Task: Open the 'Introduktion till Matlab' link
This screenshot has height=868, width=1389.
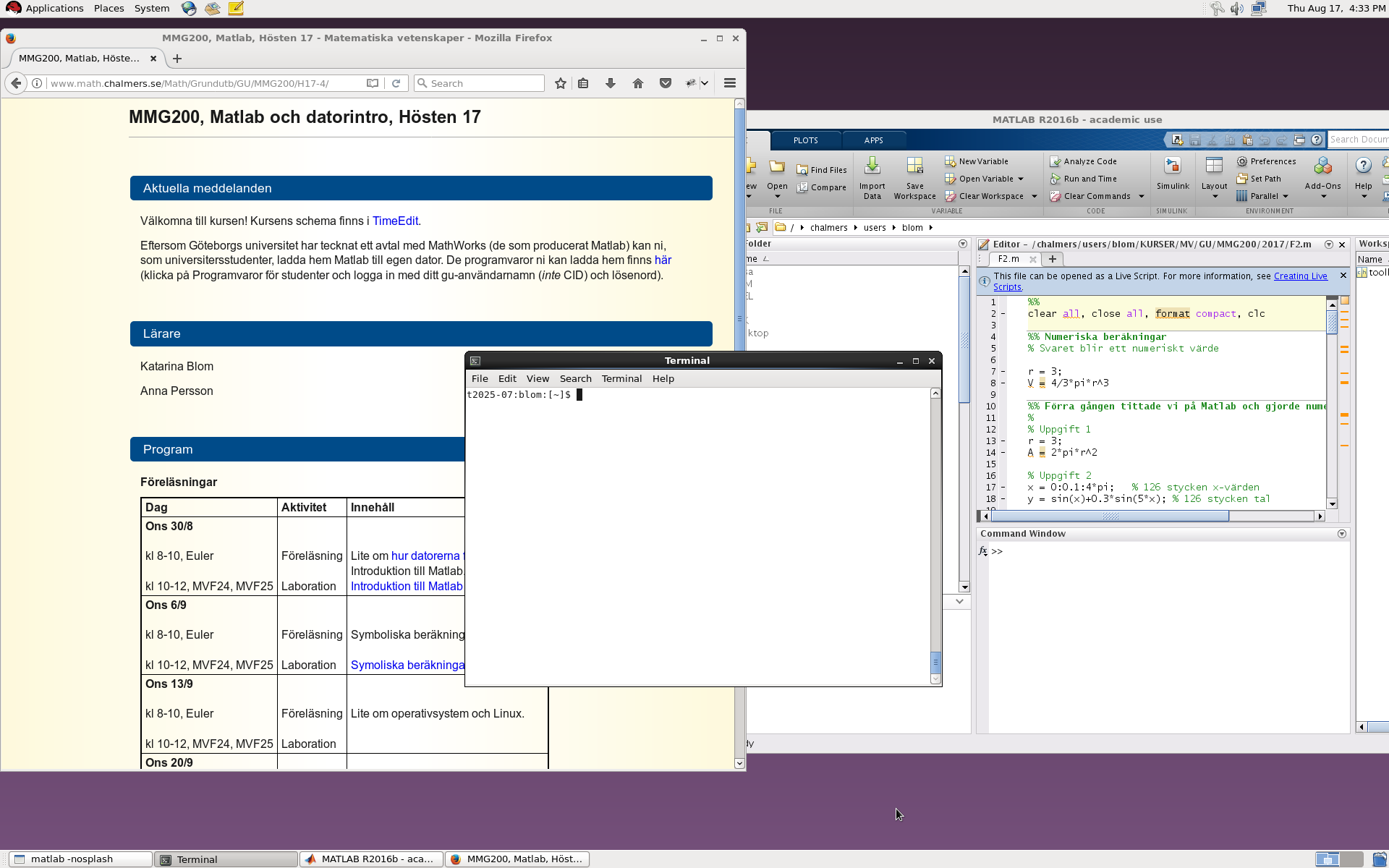Action: (407, 587)
